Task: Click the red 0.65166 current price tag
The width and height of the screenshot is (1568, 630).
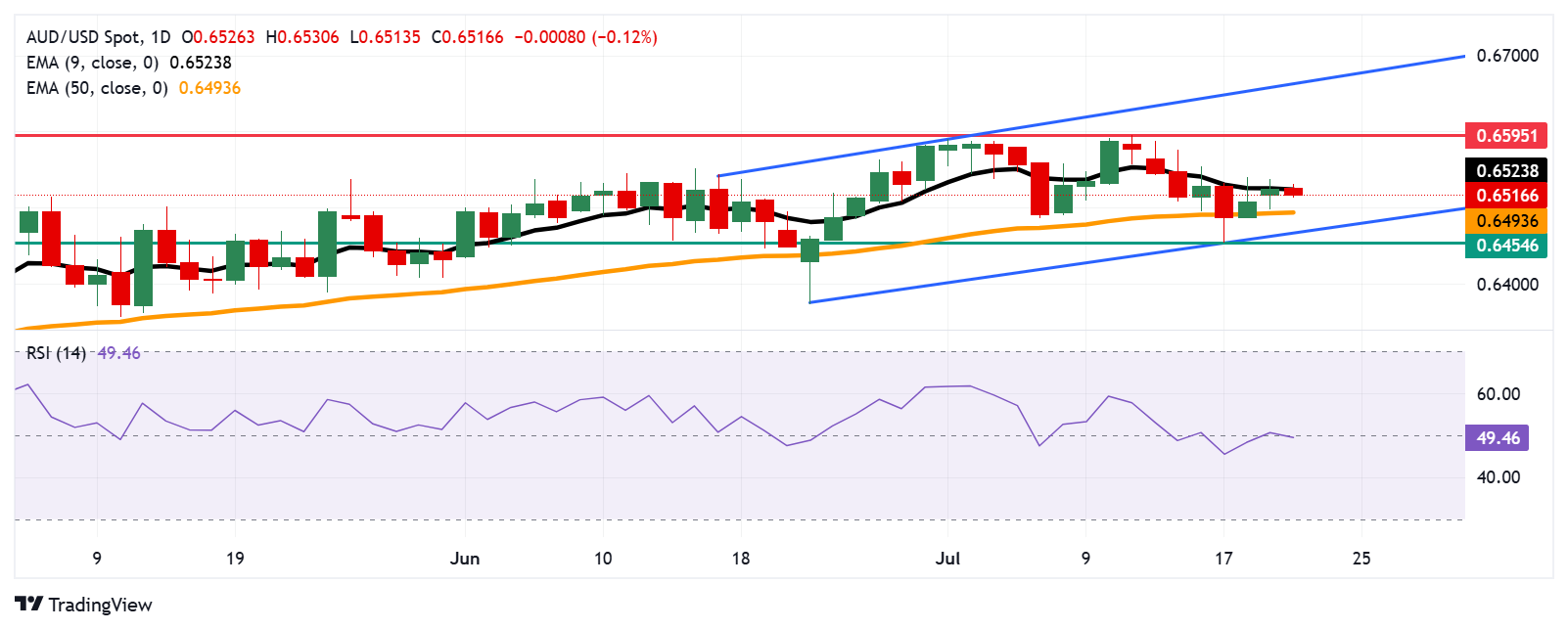Action: click(1506, 196)
